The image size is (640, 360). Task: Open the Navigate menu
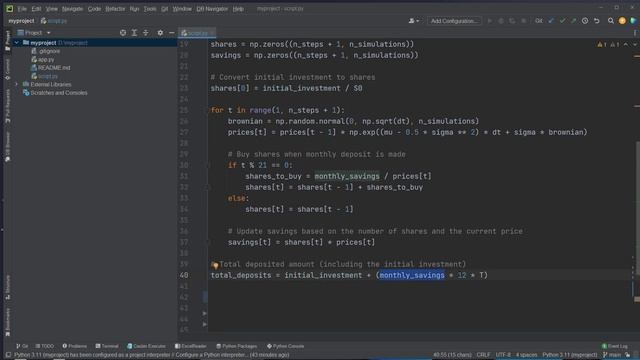(72, 9)
